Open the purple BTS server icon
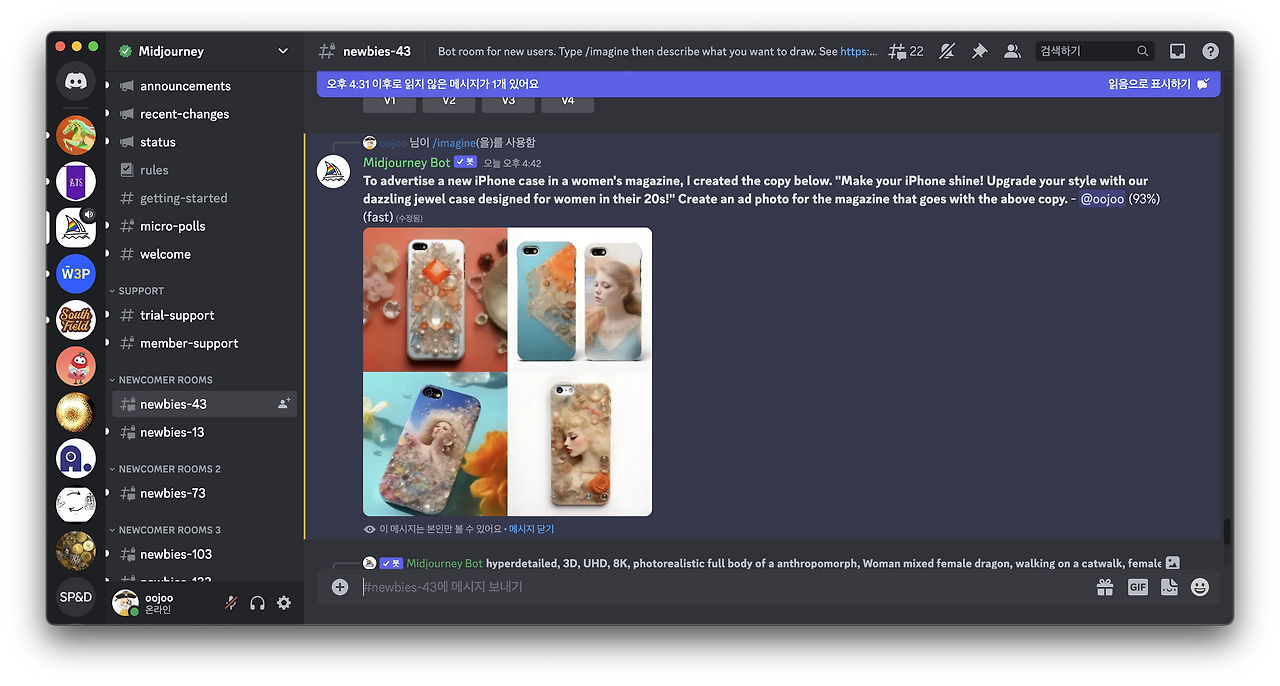The height and width of the screenshot is (686, 1280). point(76,181)
